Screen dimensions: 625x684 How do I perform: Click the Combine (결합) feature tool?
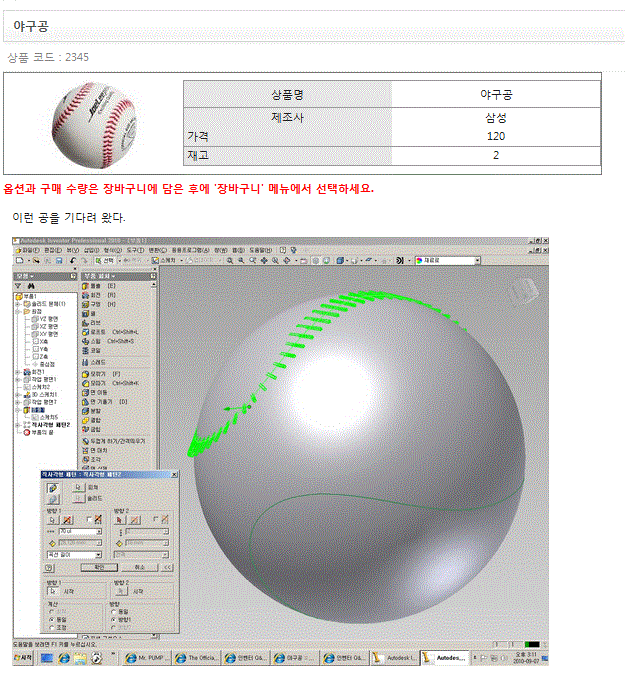(x=91, y=420)
